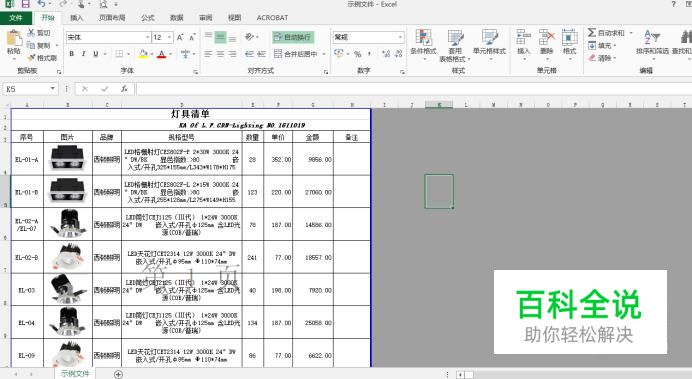Toggle the Comma Style button
This screenshot has height=379, width=692.
tap(369, 54)
